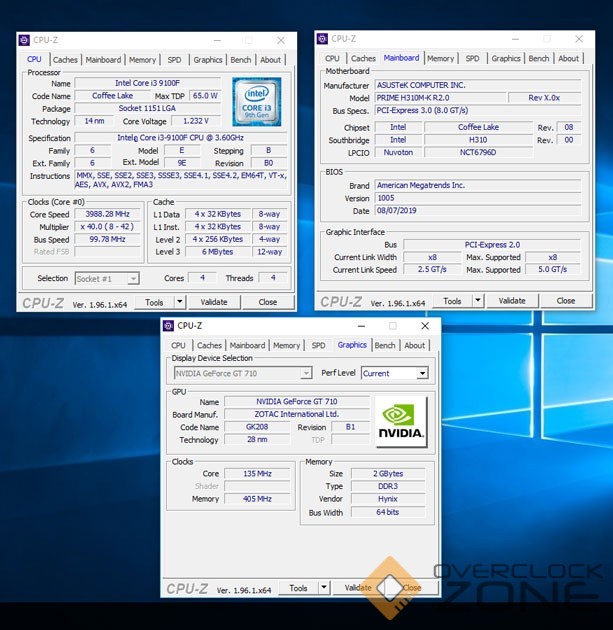Click the Close button in Mainboard window
The image size is (613, 630).
(x=565, y=301)
